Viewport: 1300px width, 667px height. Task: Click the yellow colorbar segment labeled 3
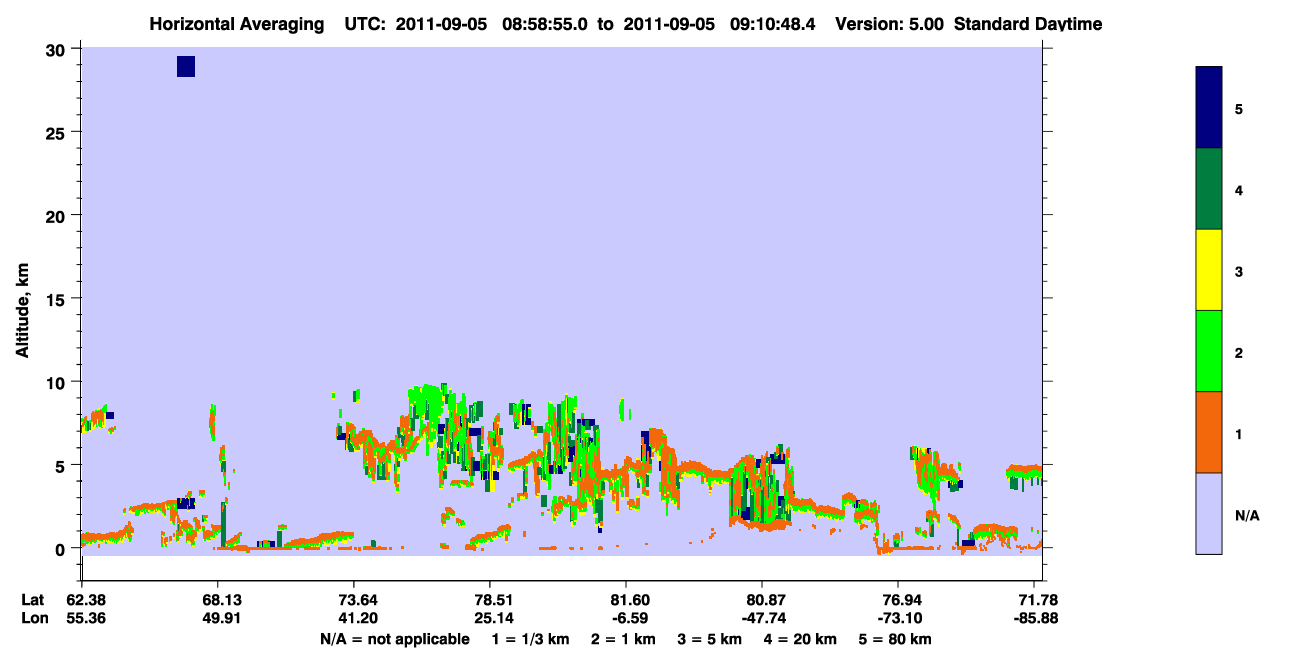coord(1209,270)
